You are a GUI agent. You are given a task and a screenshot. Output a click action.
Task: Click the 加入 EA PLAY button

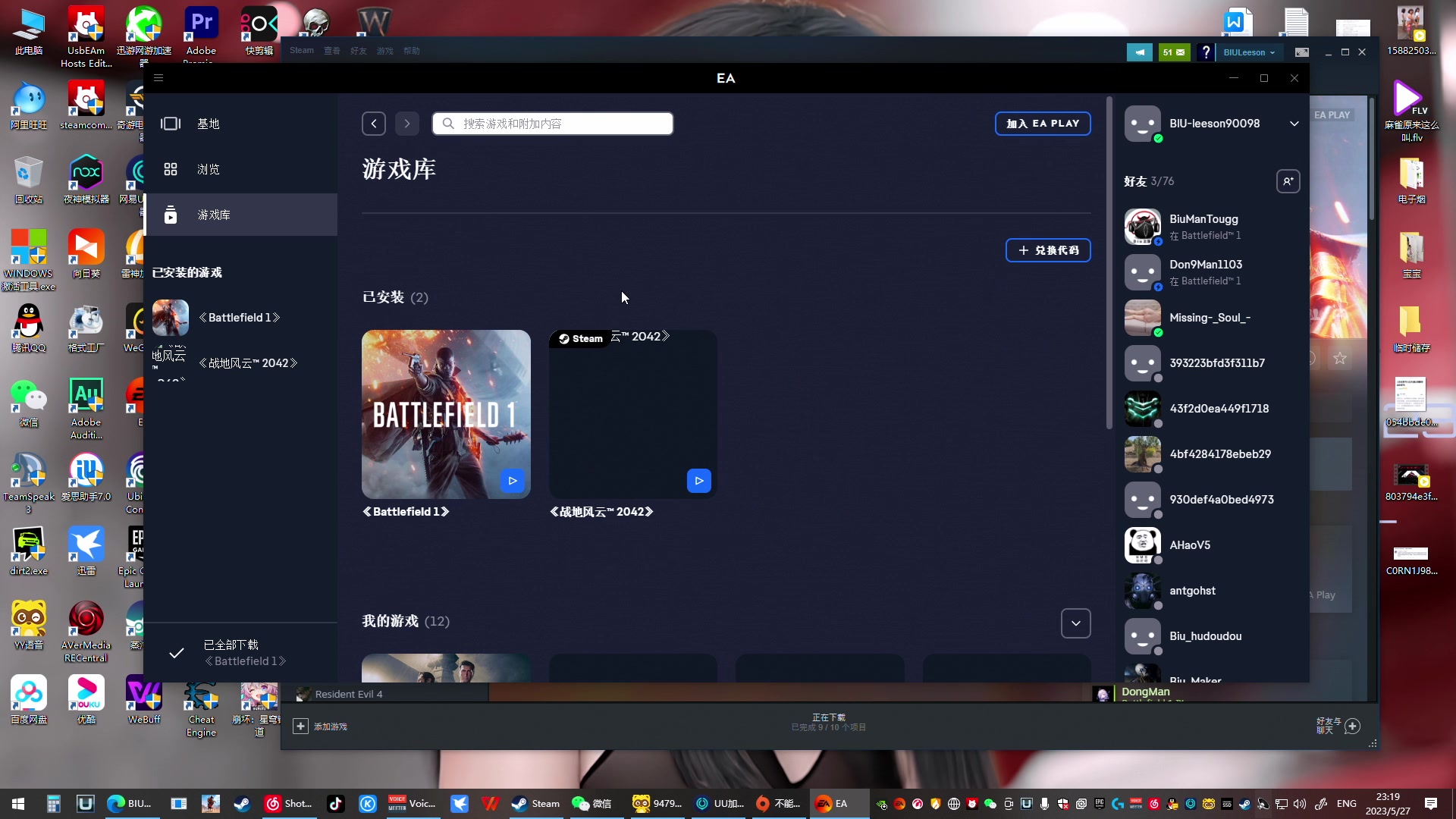(x=1043, y=124)
